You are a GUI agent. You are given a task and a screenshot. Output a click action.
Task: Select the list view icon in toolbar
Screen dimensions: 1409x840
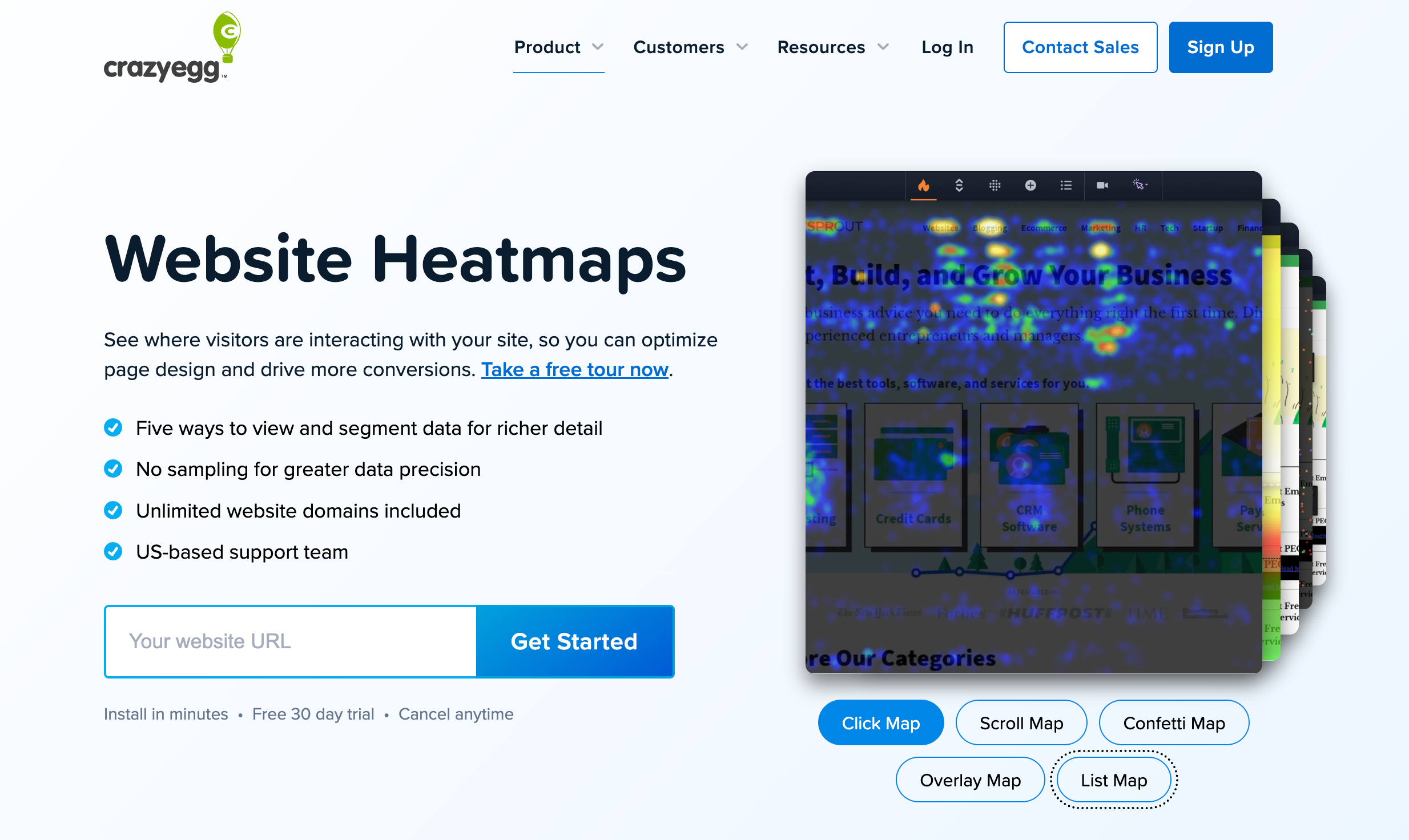pos(1066,185)
